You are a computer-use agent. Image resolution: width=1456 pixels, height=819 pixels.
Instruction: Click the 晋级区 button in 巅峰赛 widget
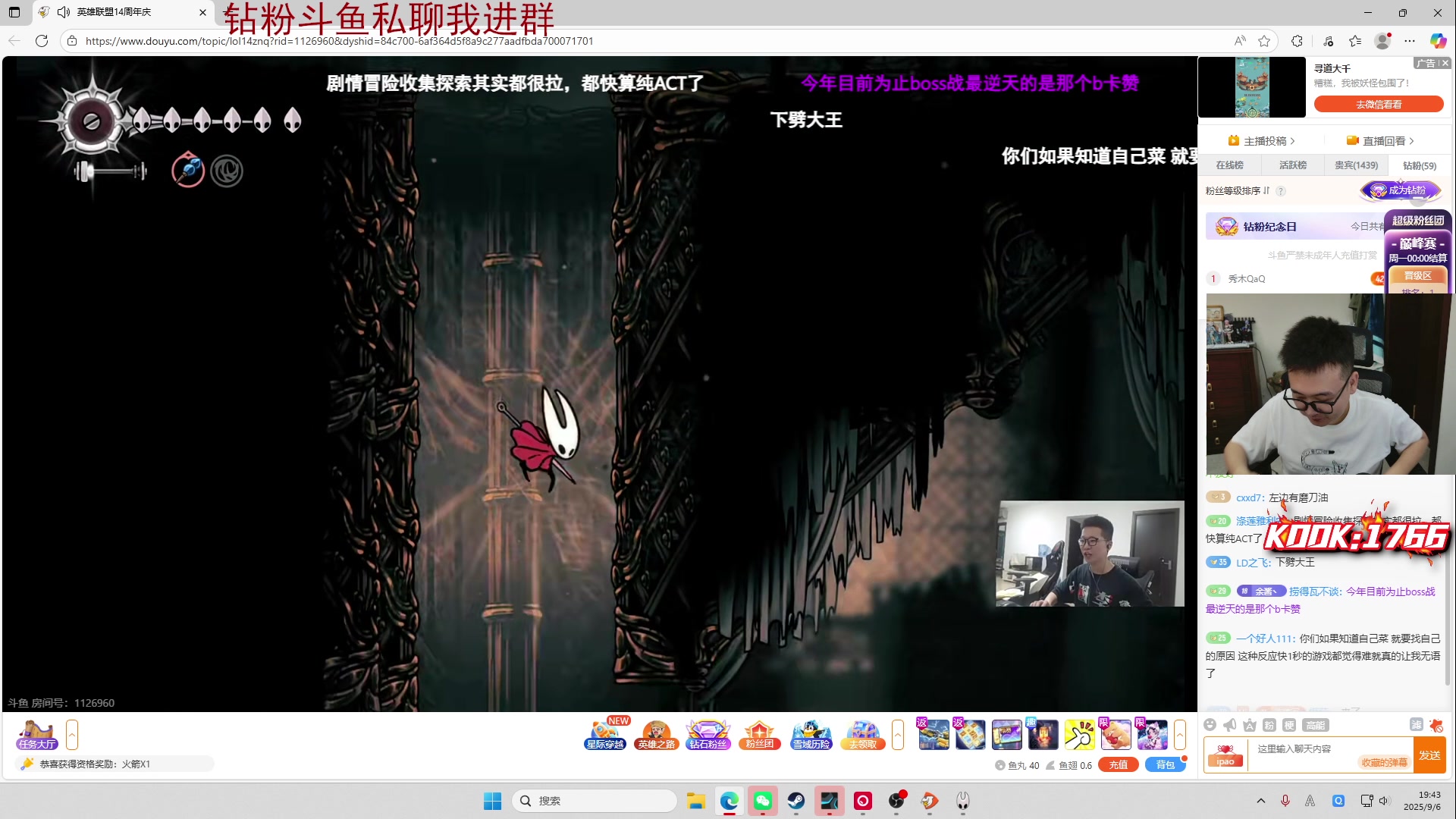tap(1417, 275)
